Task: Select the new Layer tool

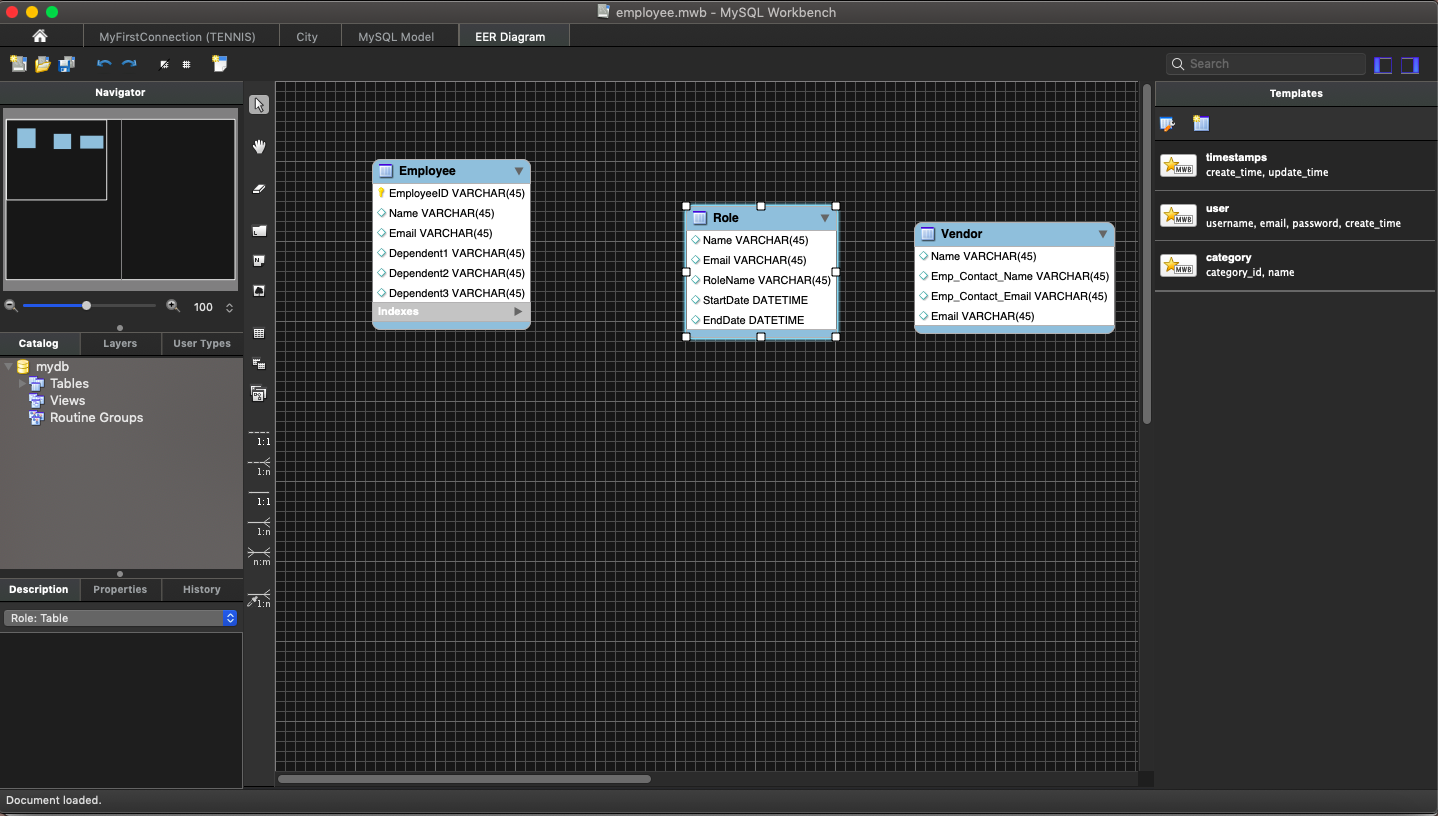Action: [x=259, y=230]
